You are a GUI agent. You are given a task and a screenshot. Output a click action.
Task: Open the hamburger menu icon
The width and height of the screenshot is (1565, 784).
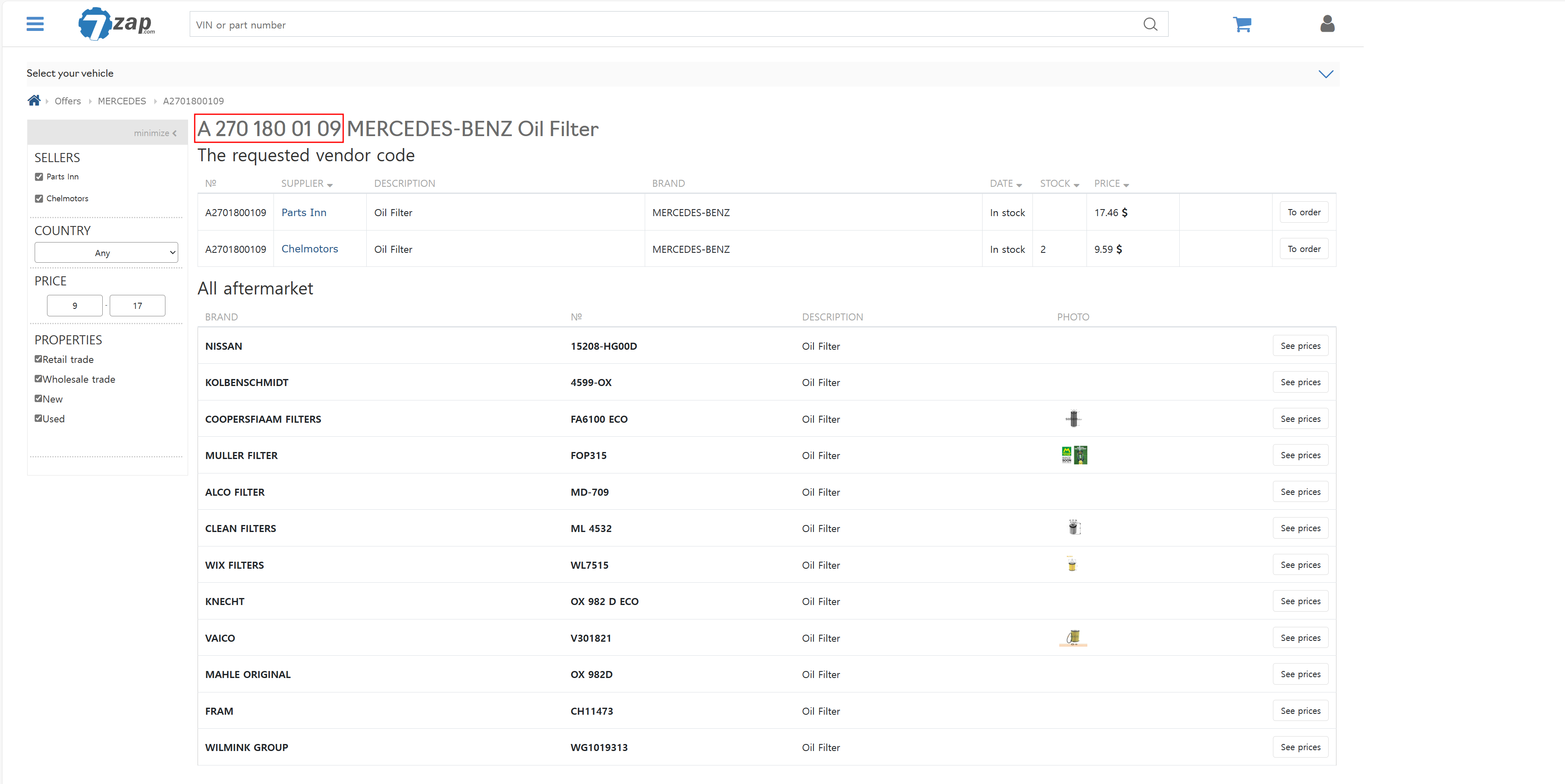35,24
